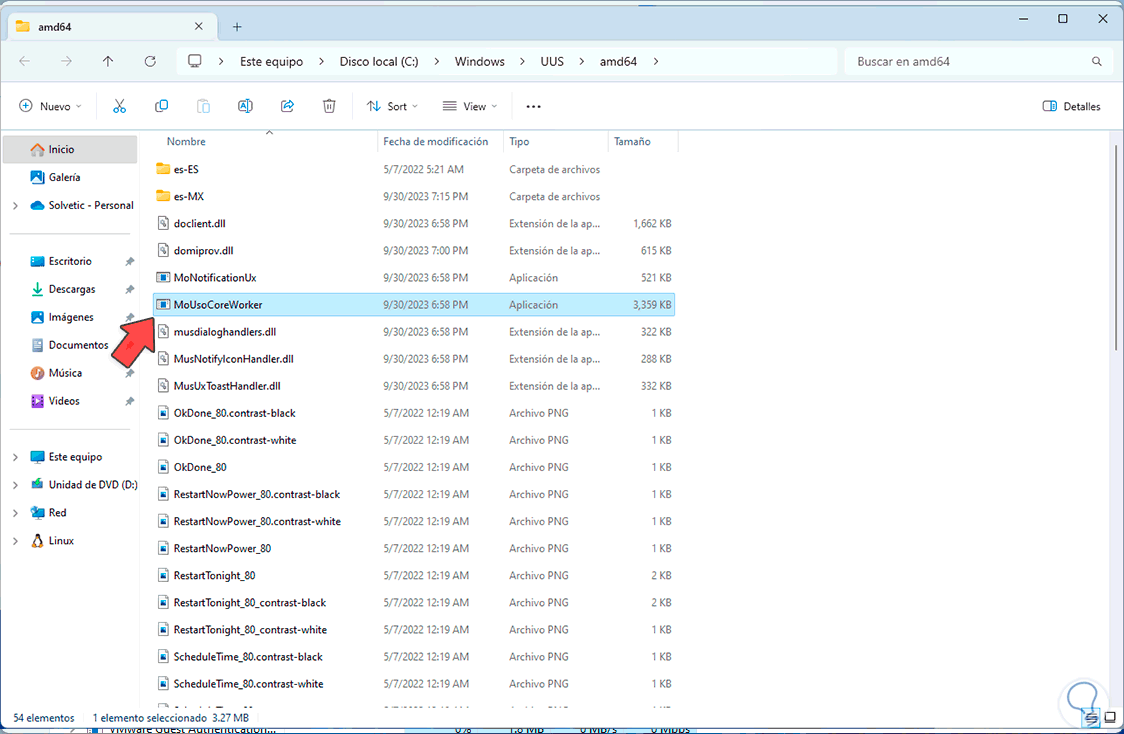Sort by the Tamaño column header
The height and width of the screenshot is (734, 1124).
point(632,142)
